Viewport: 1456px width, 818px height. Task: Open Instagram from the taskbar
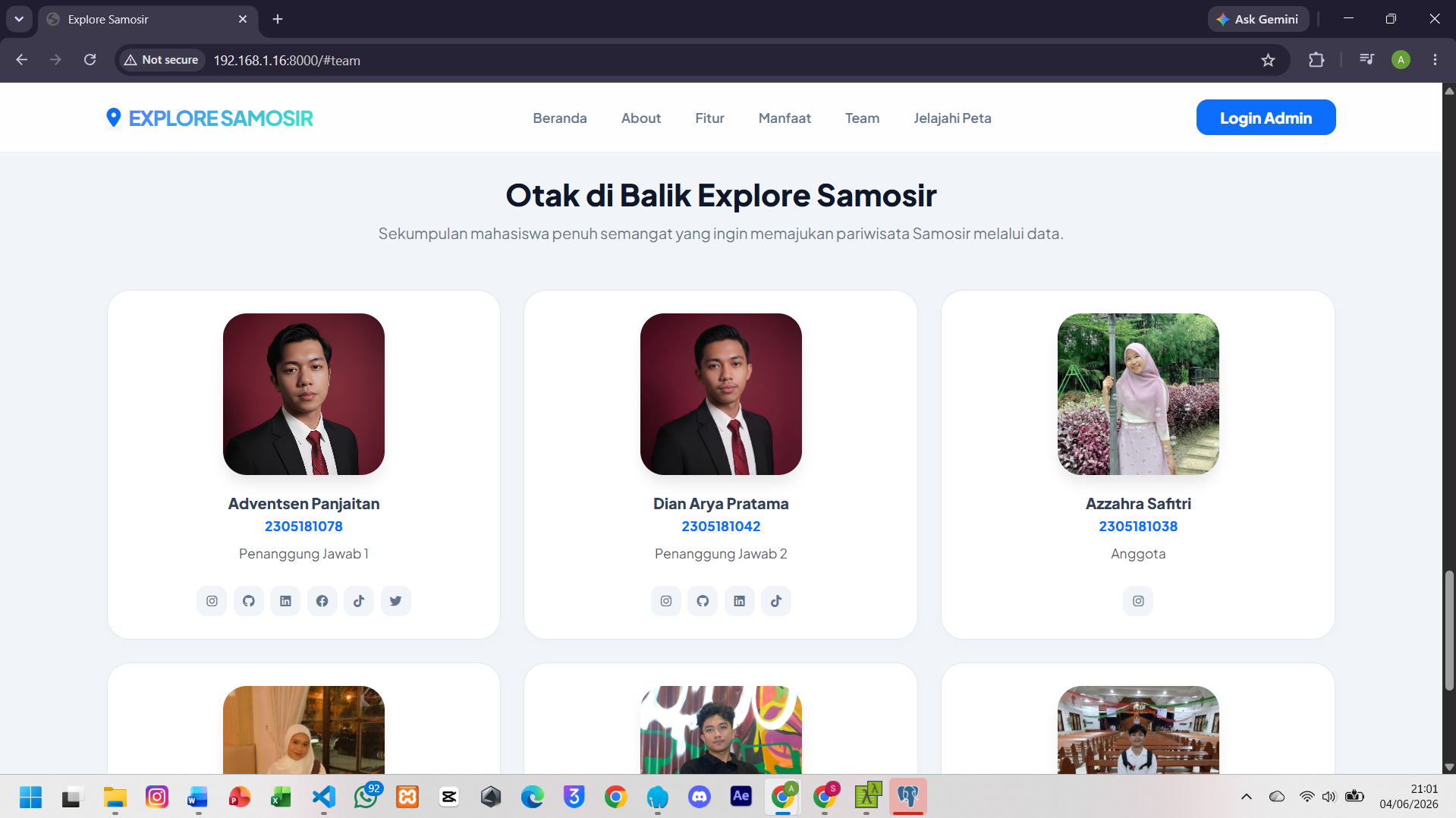[157, 797]
